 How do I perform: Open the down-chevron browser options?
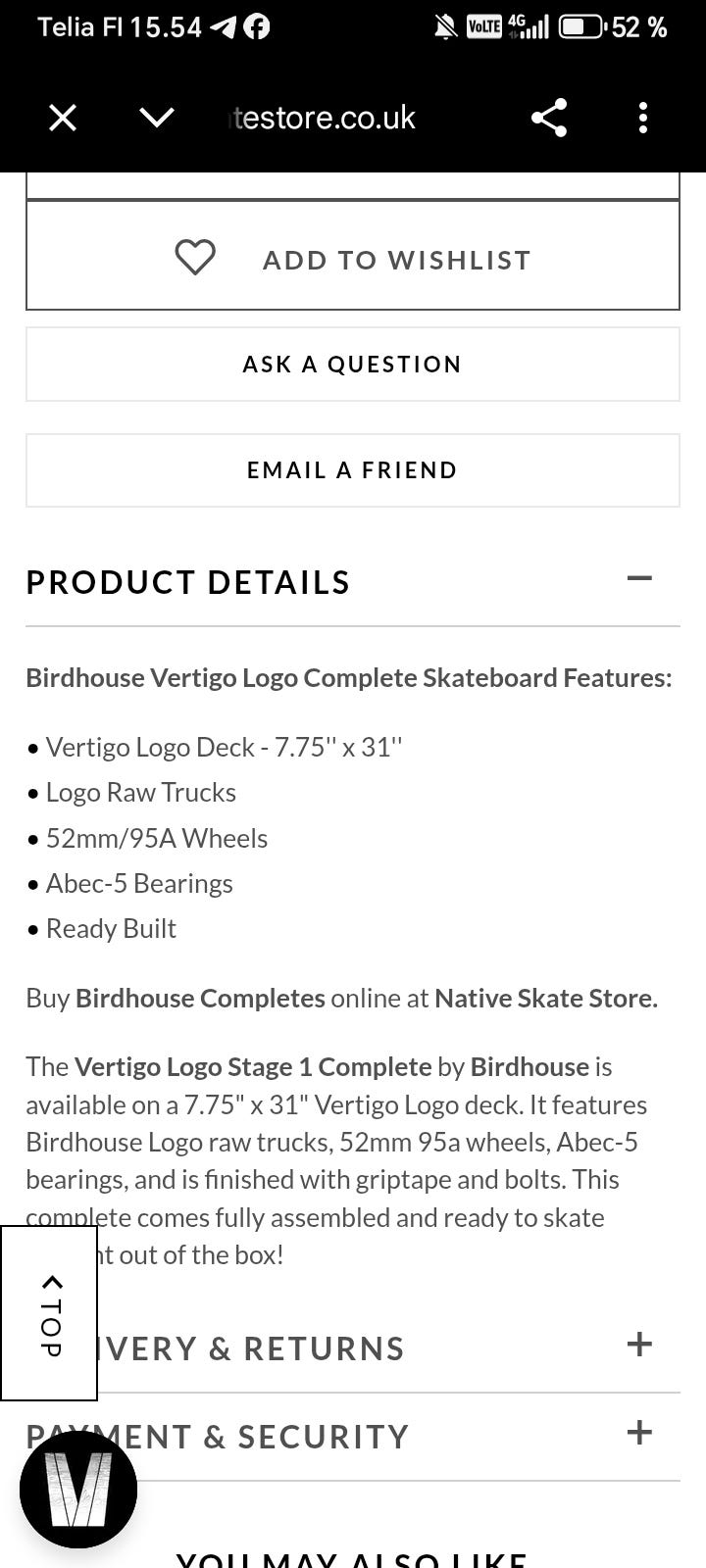[157, 118]
